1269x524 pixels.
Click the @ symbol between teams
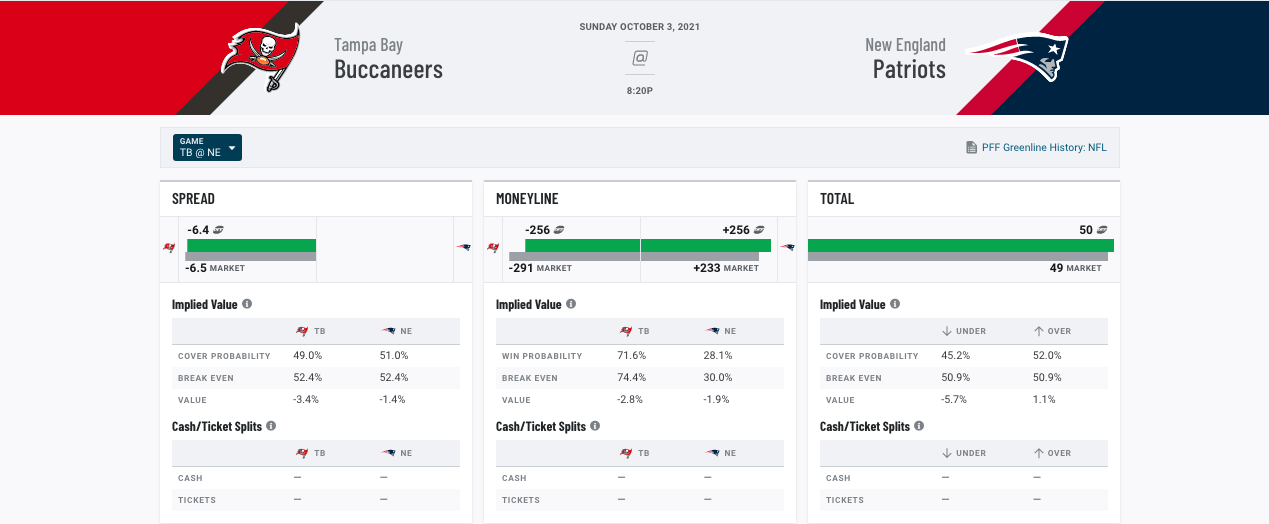point(640,58)
